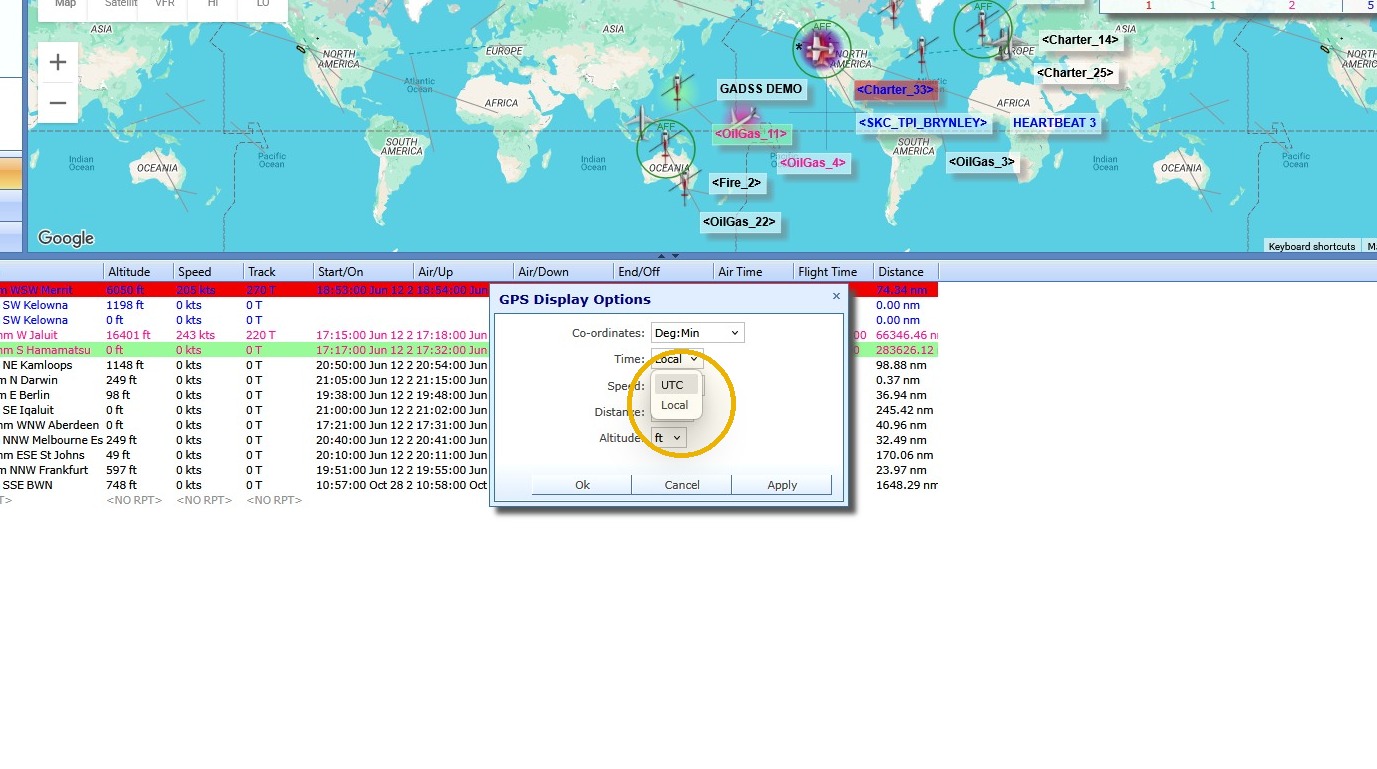Sort by the Distance column header
Screen dimensions: 1377x769
906,272
